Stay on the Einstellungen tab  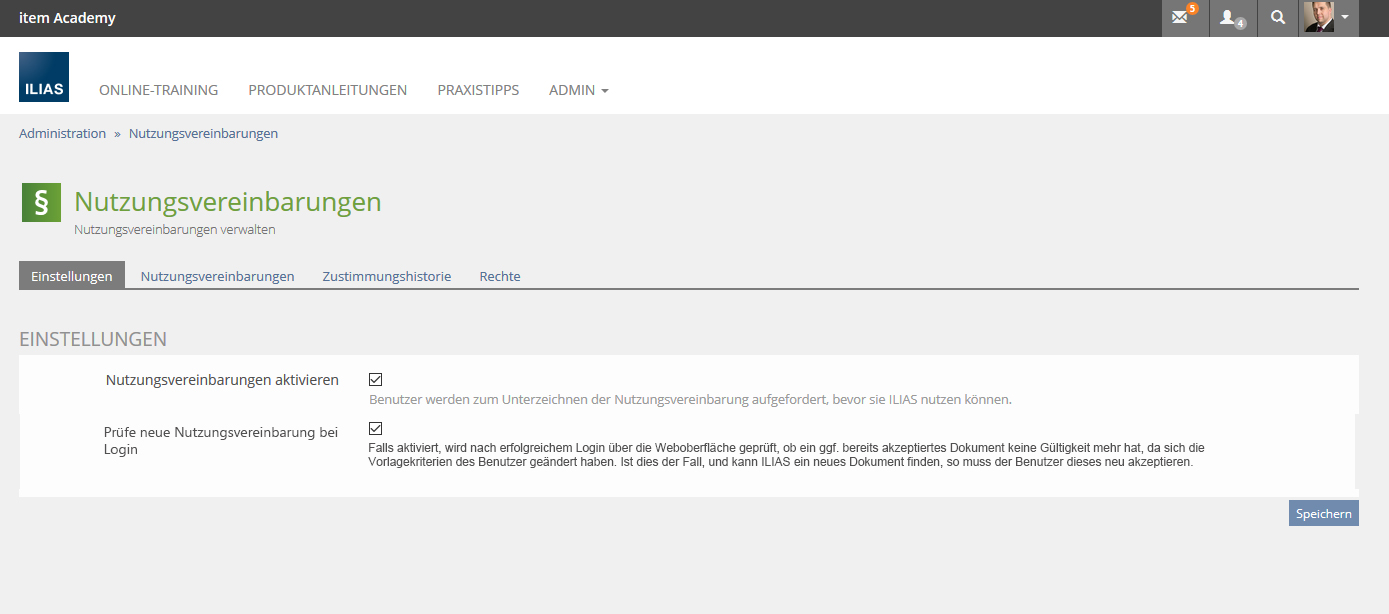pos(71,276)
